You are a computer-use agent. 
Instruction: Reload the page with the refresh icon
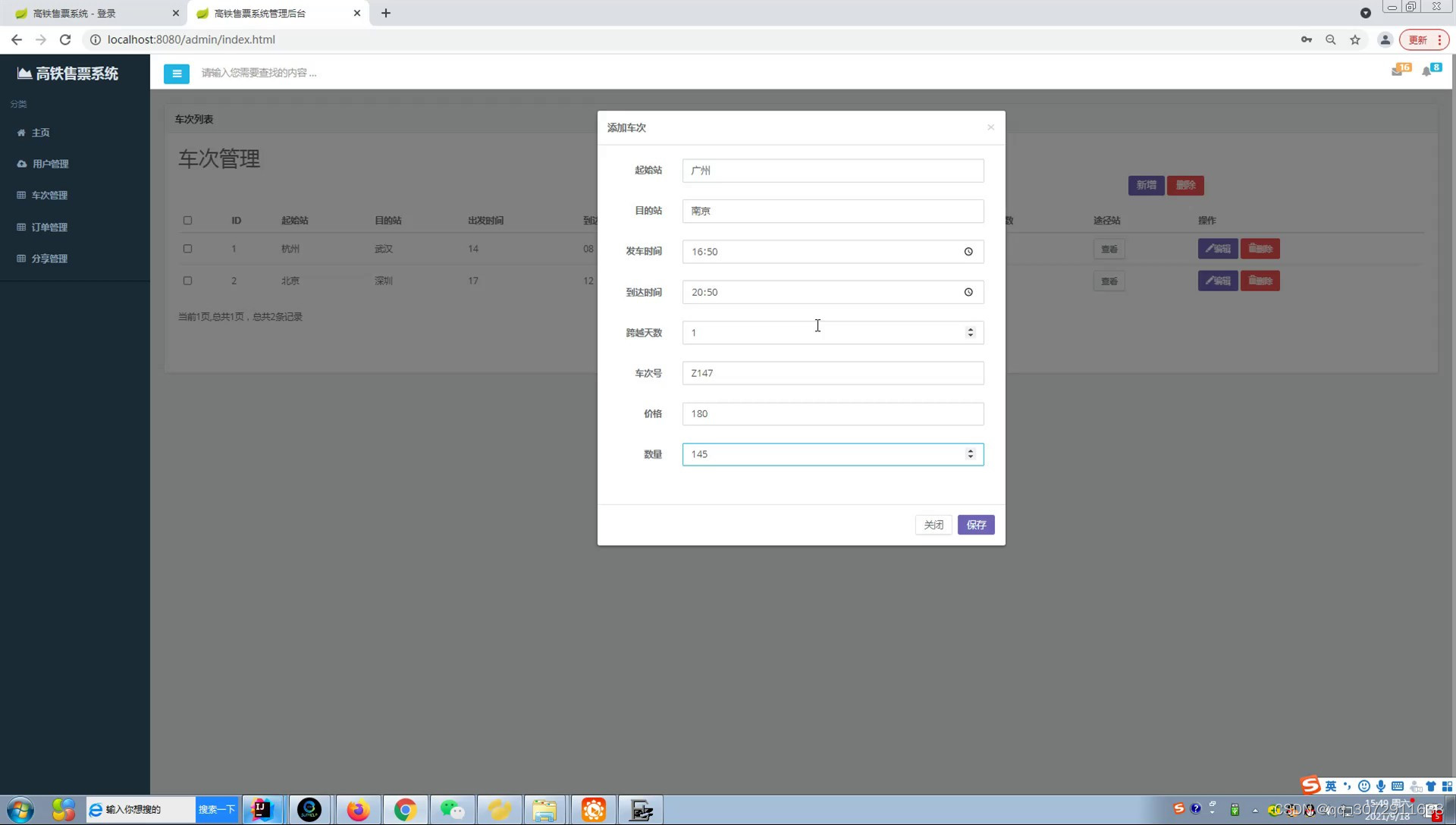click(65, 39)
